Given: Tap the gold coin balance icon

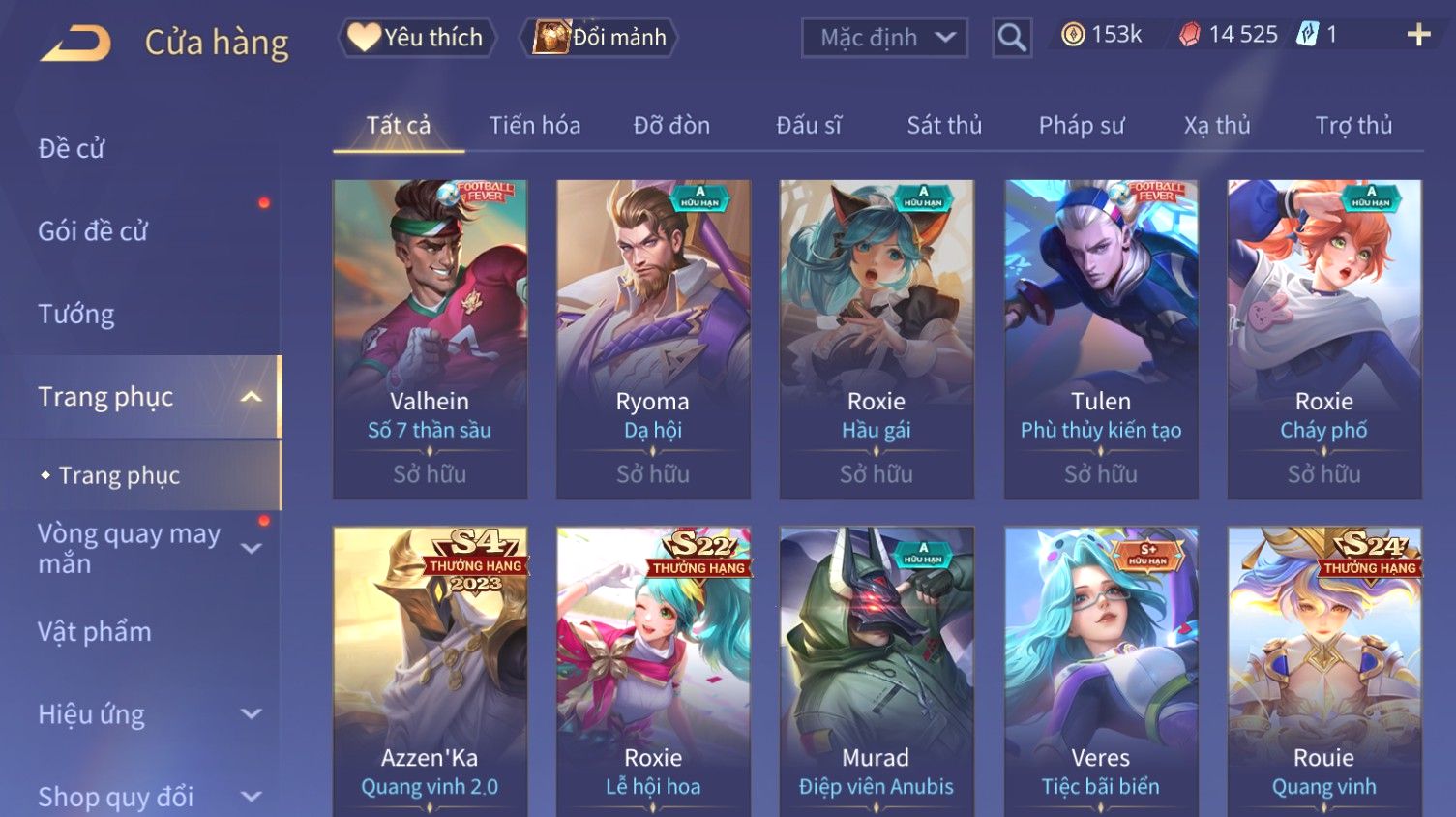Looking at the screenshot, I should tap(1073, 35).
